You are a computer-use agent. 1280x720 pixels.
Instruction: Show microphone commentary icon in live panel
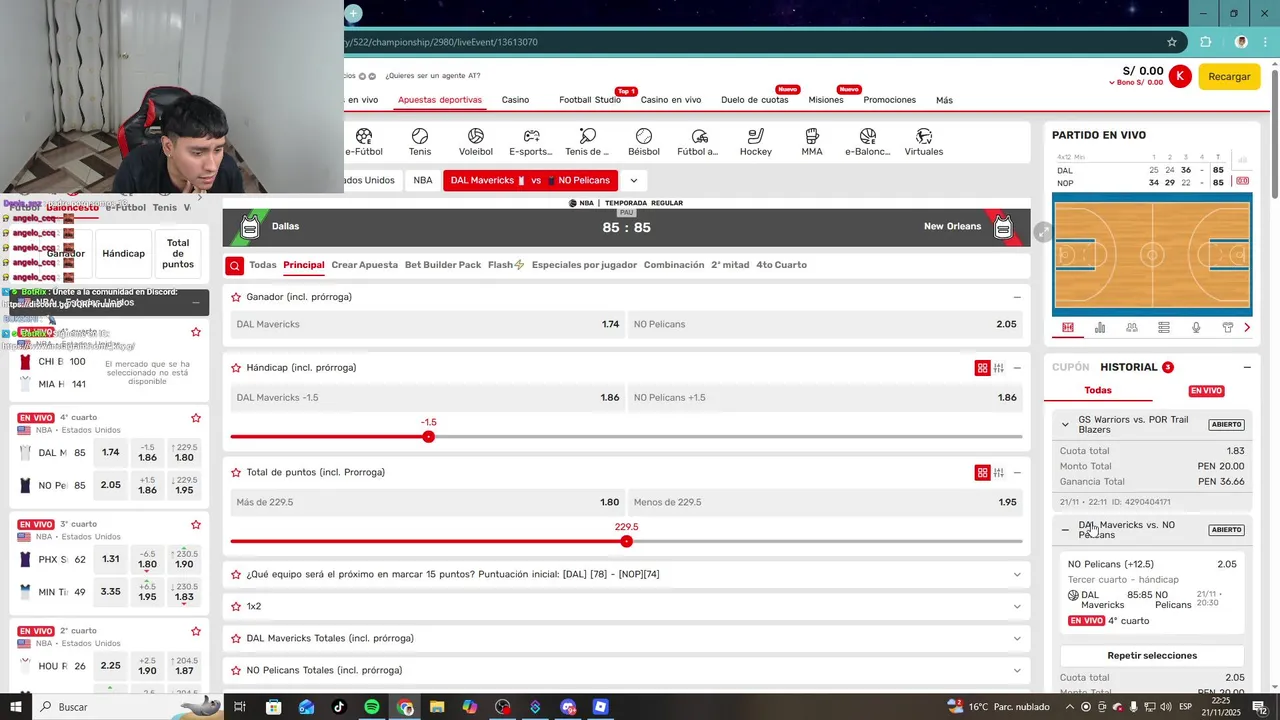click(x=1196, y=328)
